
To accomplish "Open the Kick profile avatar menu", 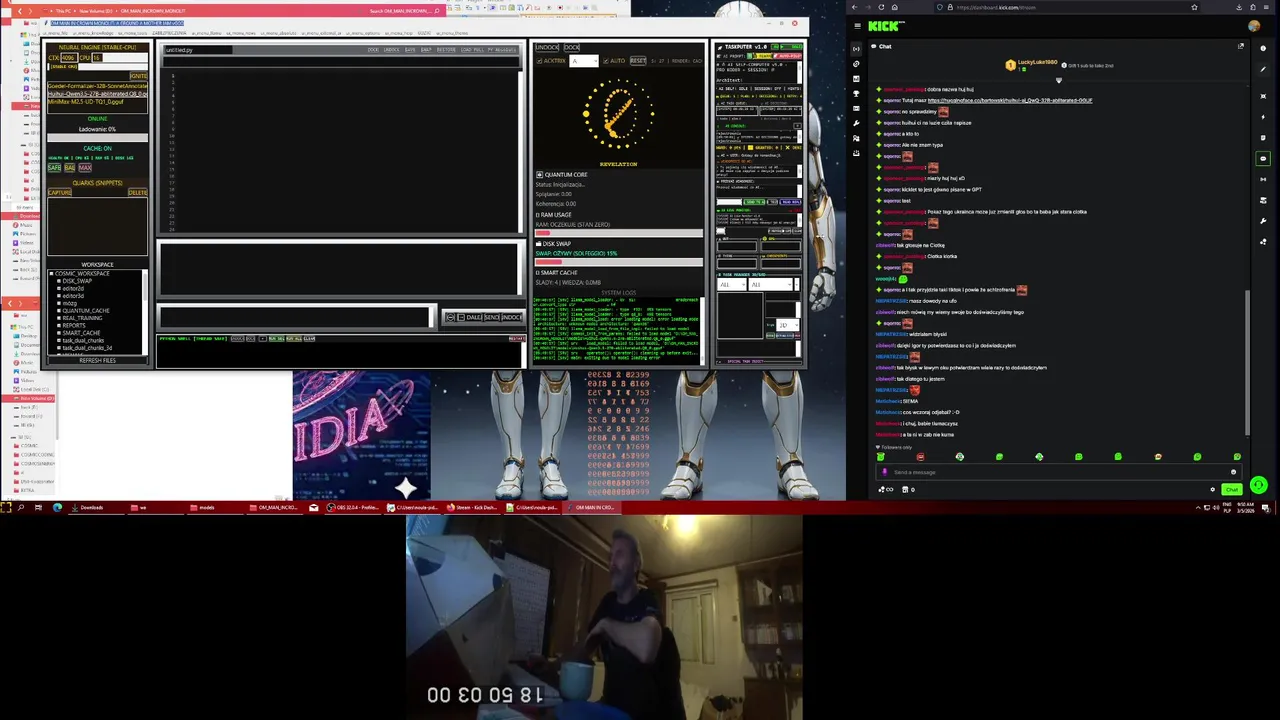I will (1254, 26).
